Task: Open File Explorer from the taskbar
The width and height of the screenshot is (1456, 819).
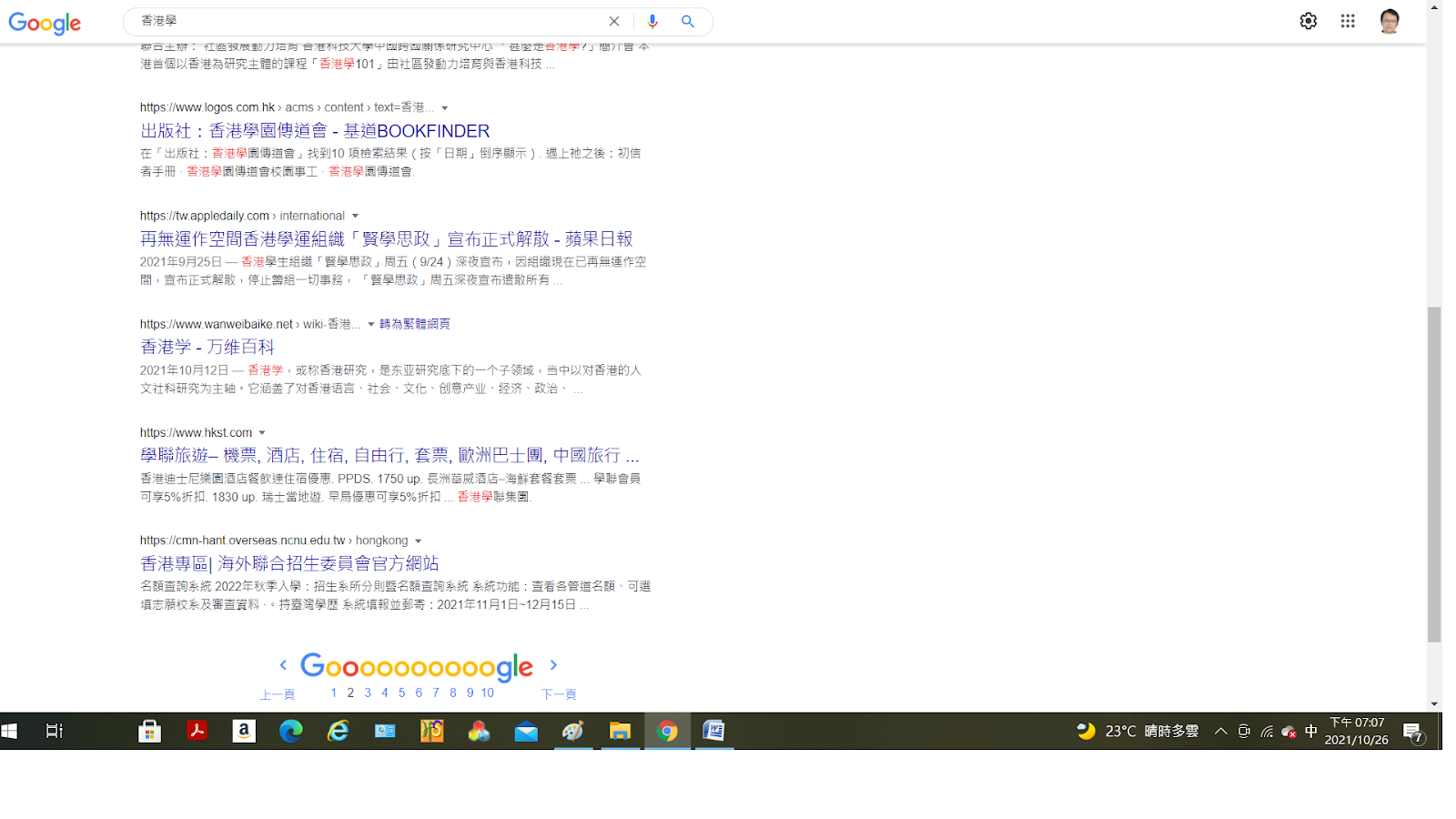Action: pyautogui.click(x=620, y=731)
